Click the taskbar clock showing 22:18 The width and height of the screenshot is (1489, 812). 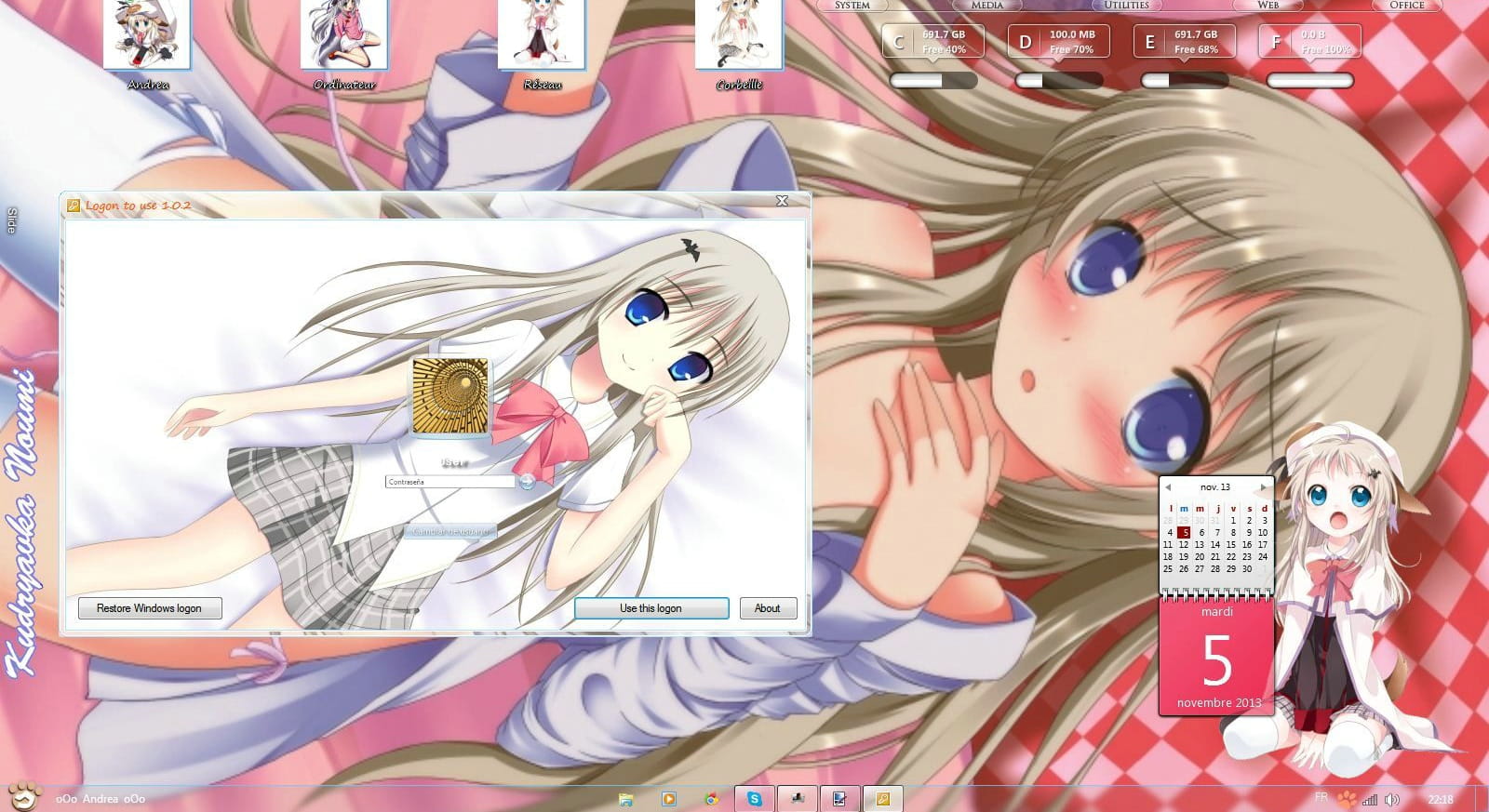click(1440, 799)
